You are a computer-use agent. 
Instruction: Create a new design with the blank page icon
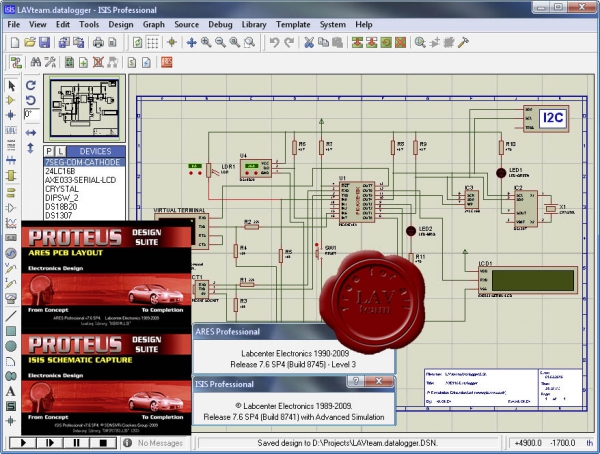pyautogui.click(x=15, y=42)
